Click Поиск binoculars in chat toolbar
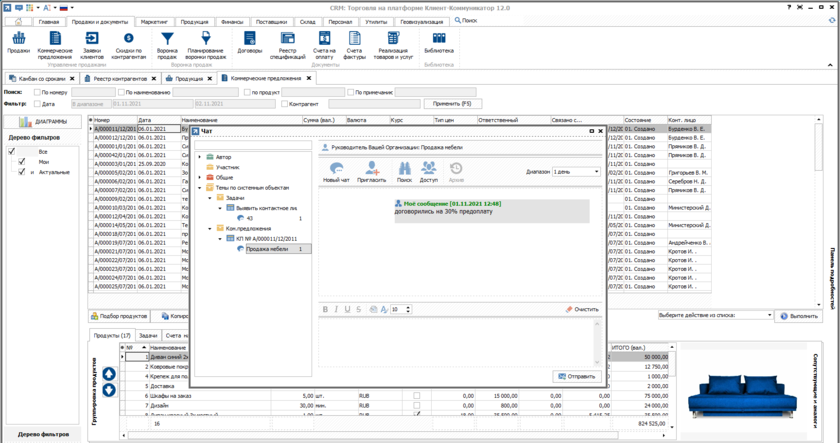The height and width of the screenshot is (443, 840). coord(404,172)
